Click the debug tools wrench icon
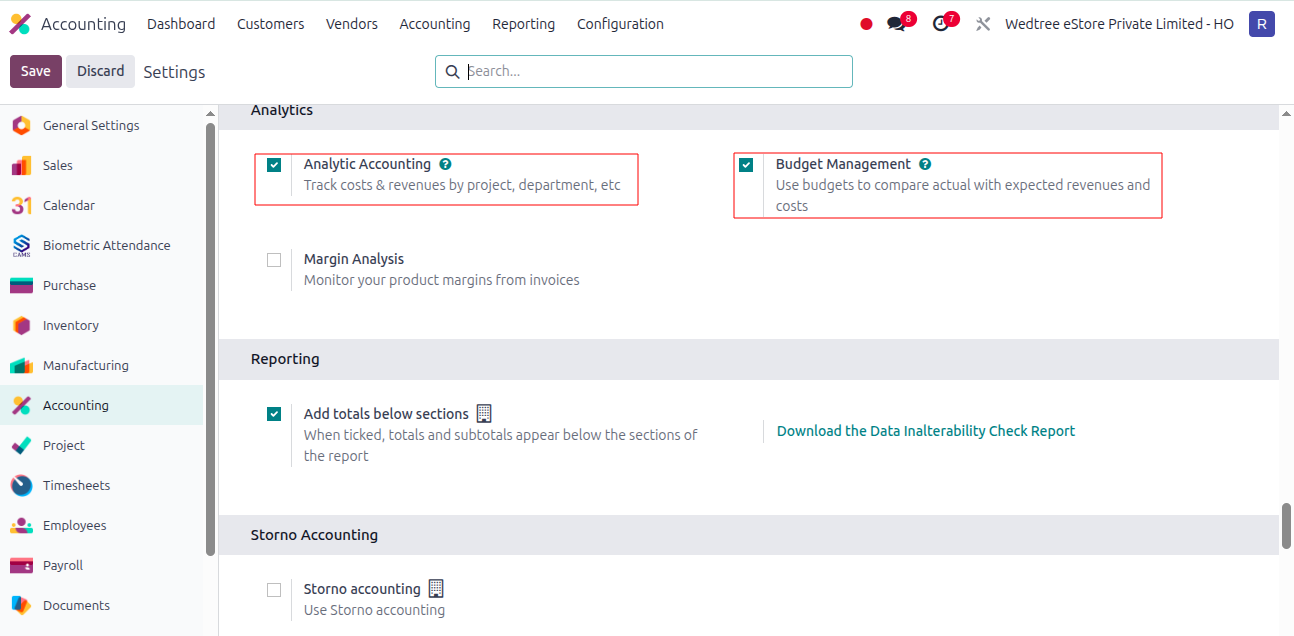This screenshot has width=1294, height=636. (983, 24)
